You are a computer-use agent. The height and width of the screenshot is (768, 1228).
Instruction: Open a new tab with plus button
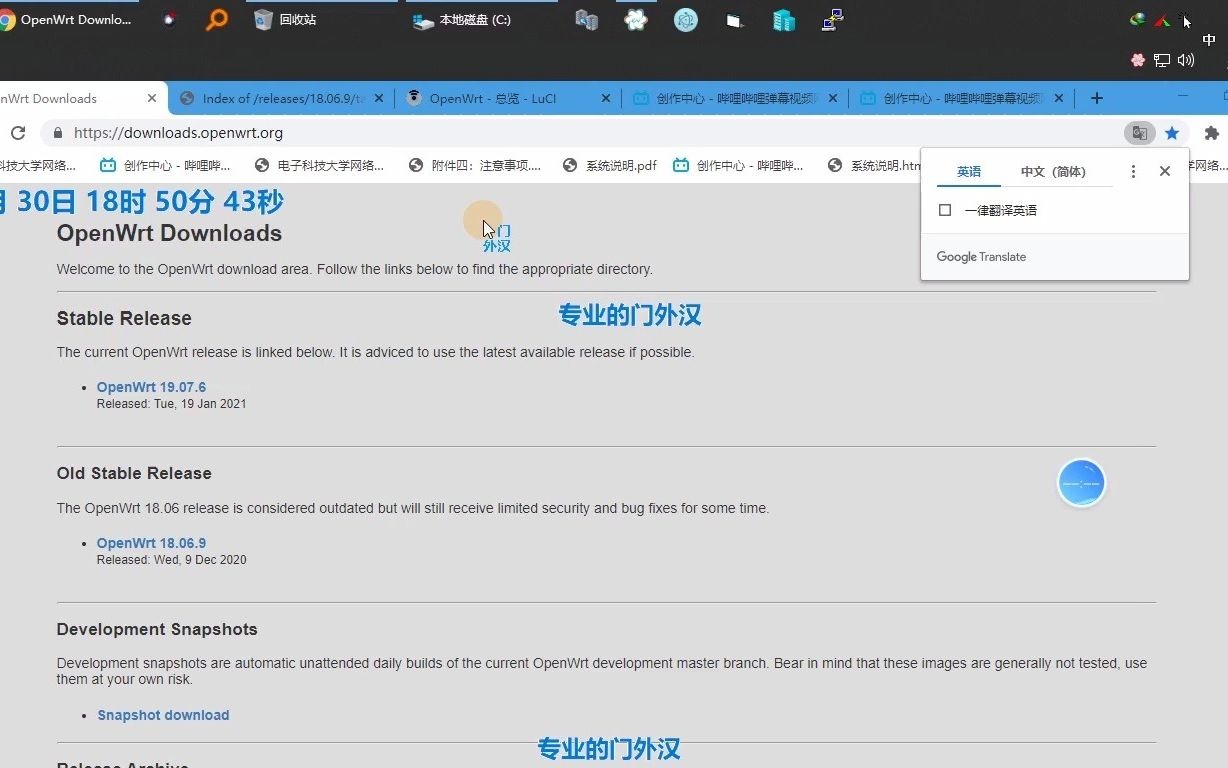(x=1097, y=98)
